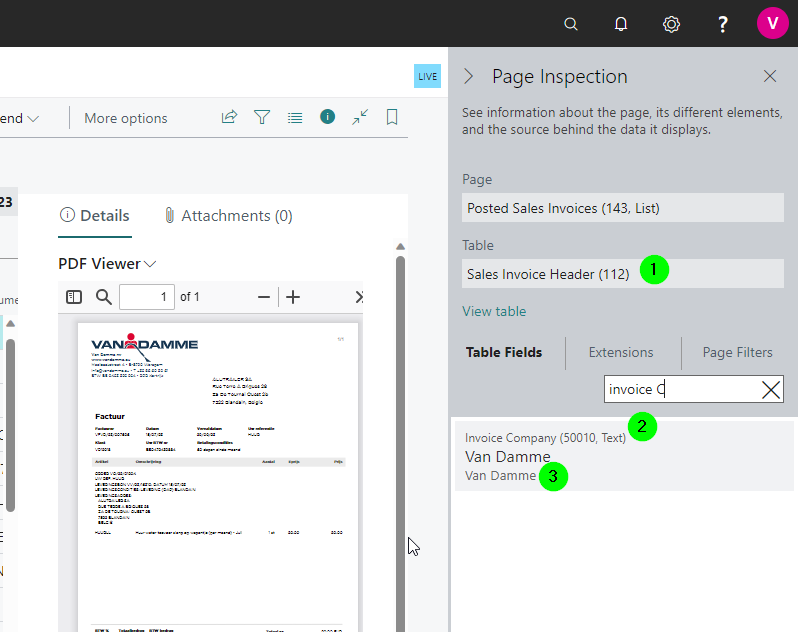Open the search magnifier in top bar
The image size is (798, 632).
click(x=571, y=24)
